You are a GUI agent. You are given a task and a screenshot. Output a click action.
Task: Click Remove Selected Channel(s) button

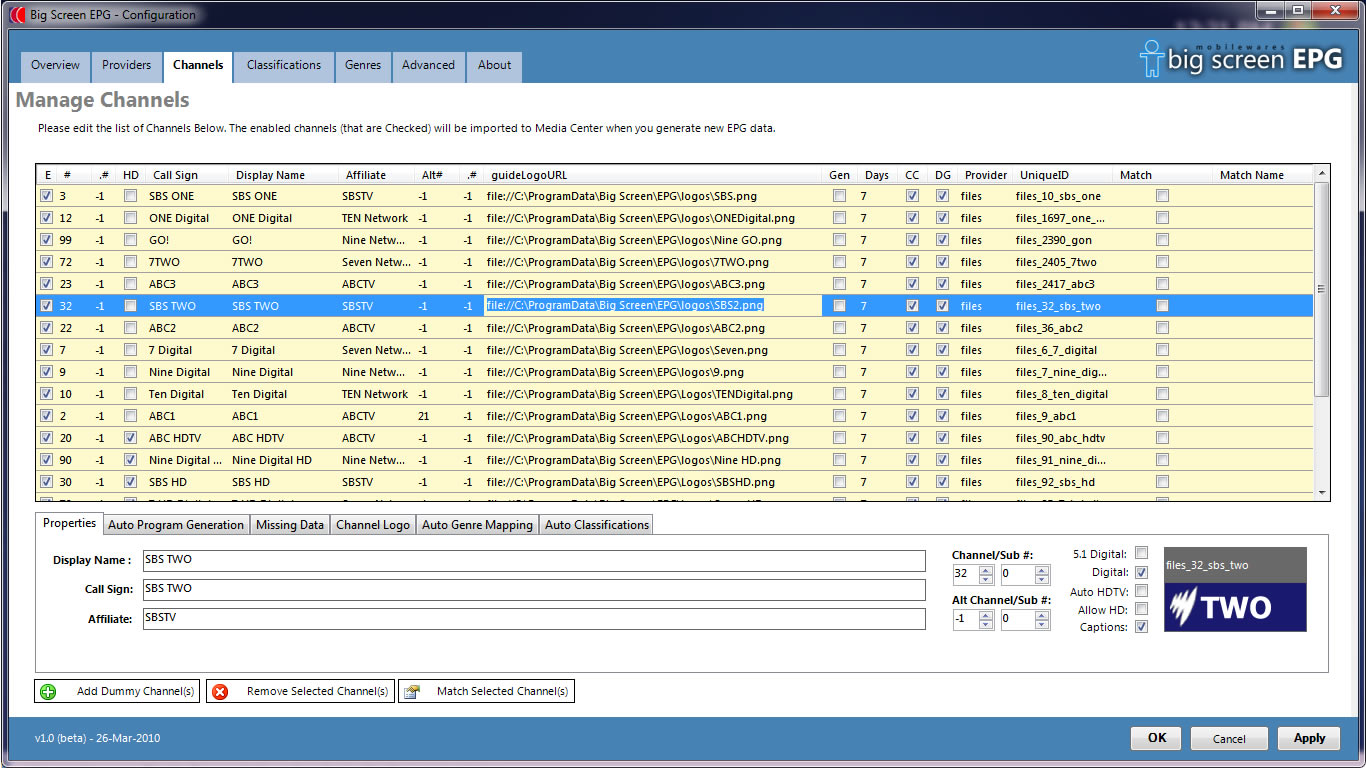point(301,691)
